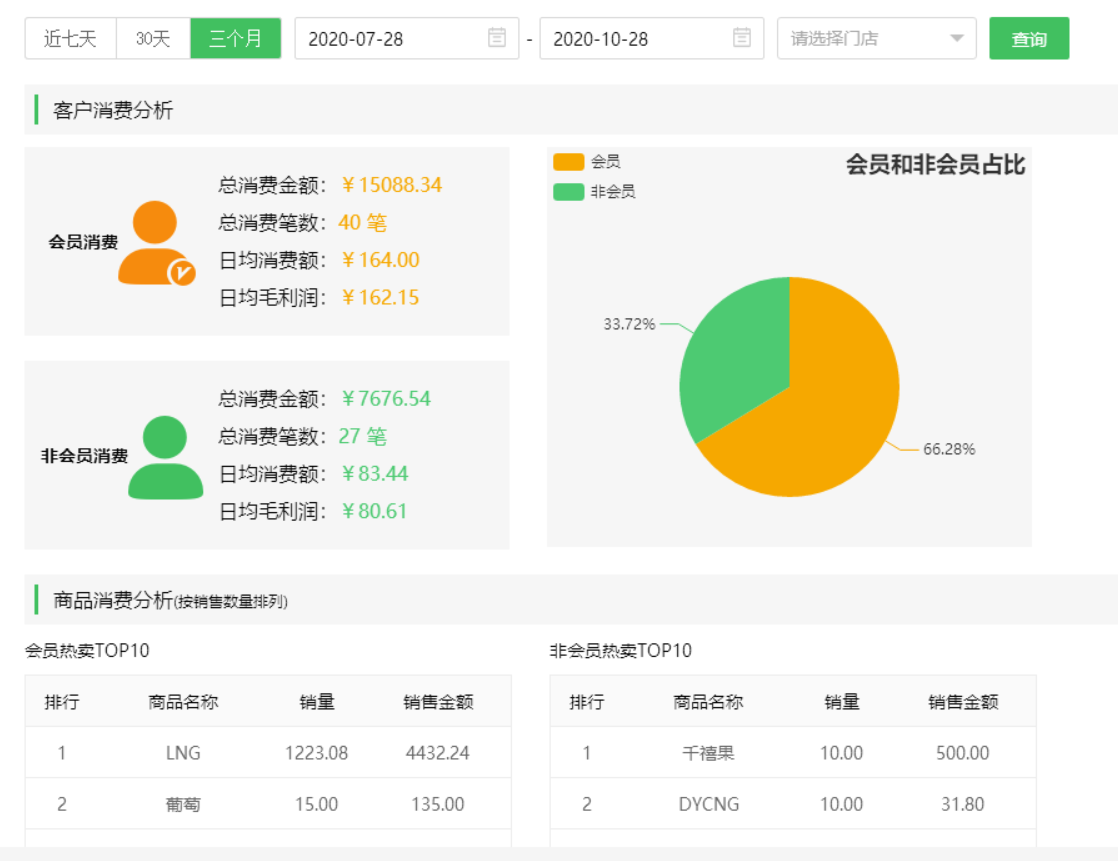
Task: Click the calendar icon beside the end date
Action: click(742, 38)
